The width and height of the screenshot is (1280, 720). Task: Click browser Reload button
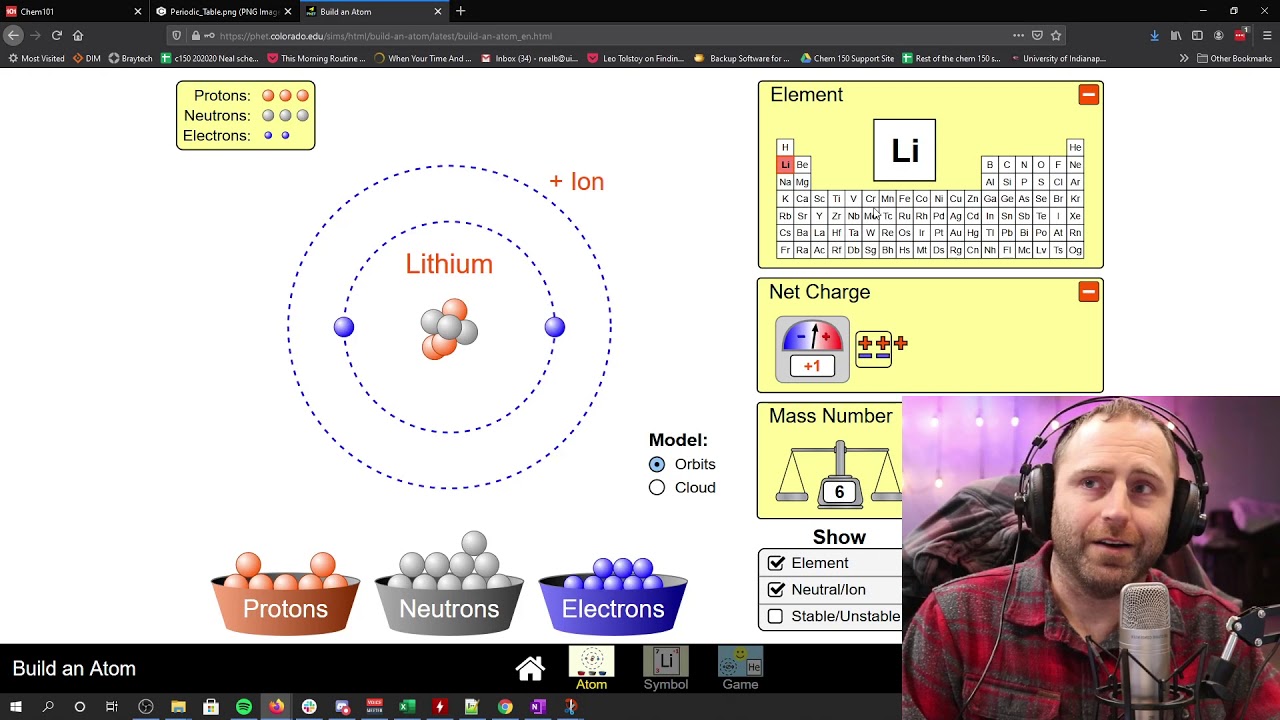57,35
